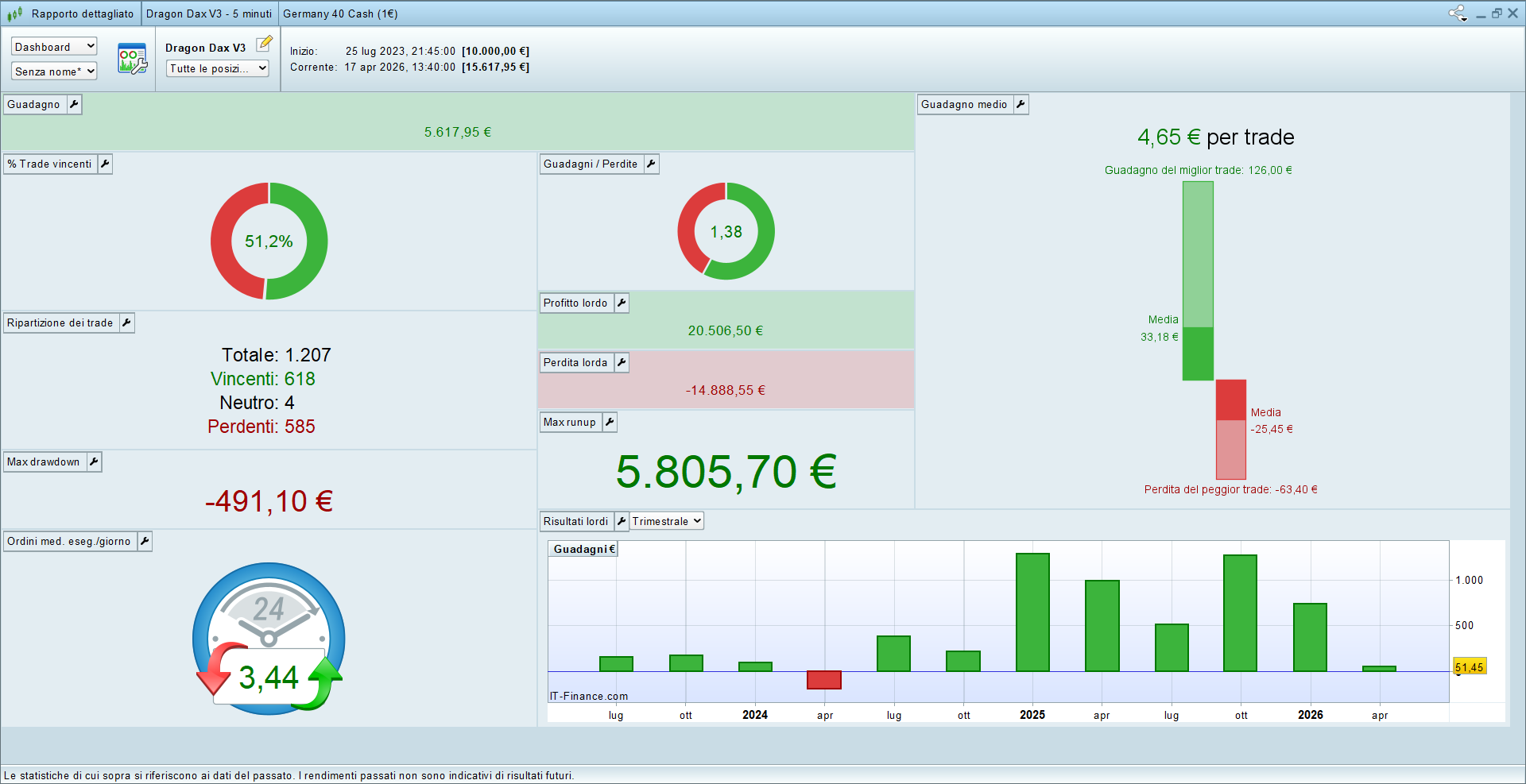Image resolution: width=1526 pixels, height=784 pixels.
Task: Expand the Dashboard dropdown
Action: pyautogui.click(x=54, y=47)
